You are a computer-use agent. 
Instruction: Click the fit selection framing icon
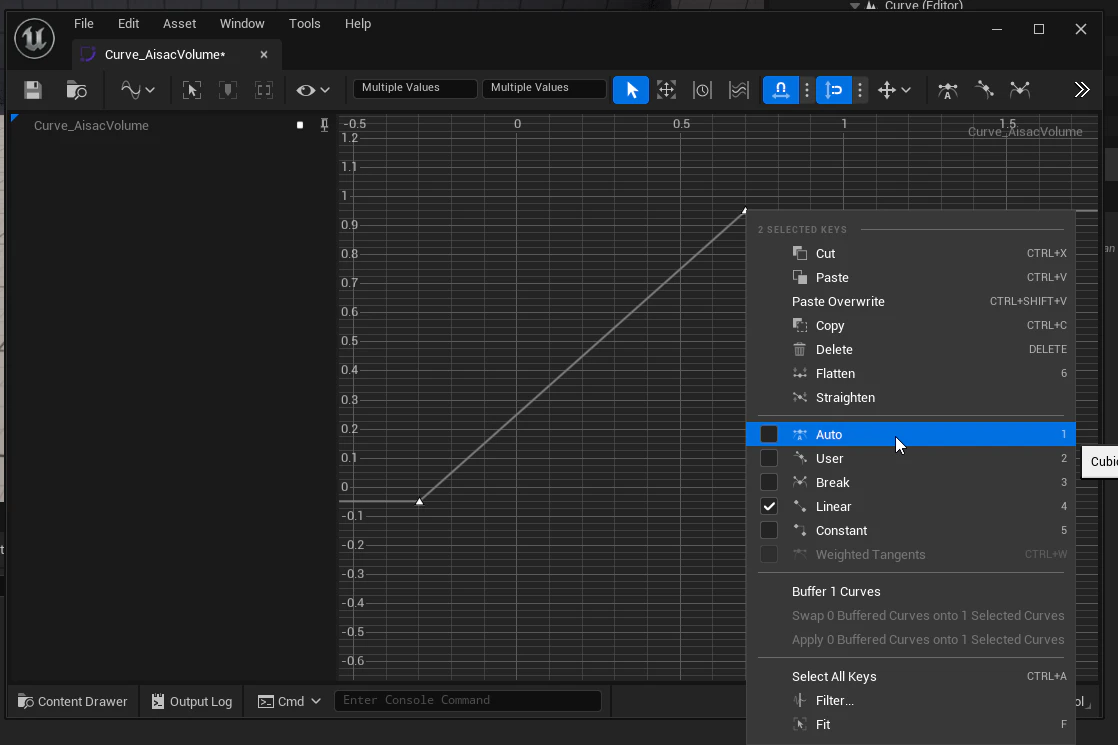(192, 90)
